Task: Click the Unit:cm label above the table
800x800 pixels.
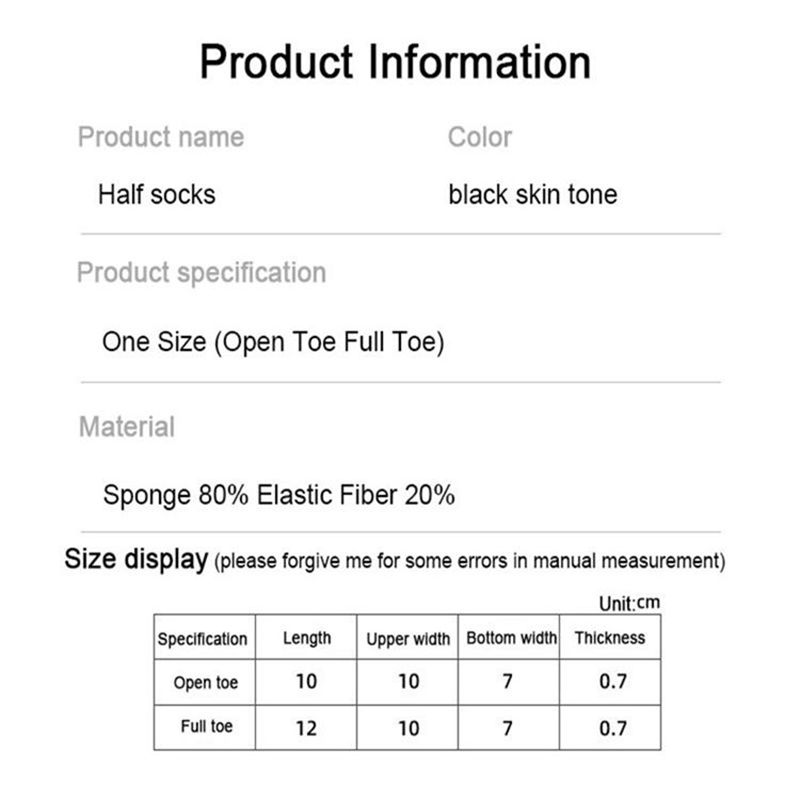Action: (x=629, y=604)
